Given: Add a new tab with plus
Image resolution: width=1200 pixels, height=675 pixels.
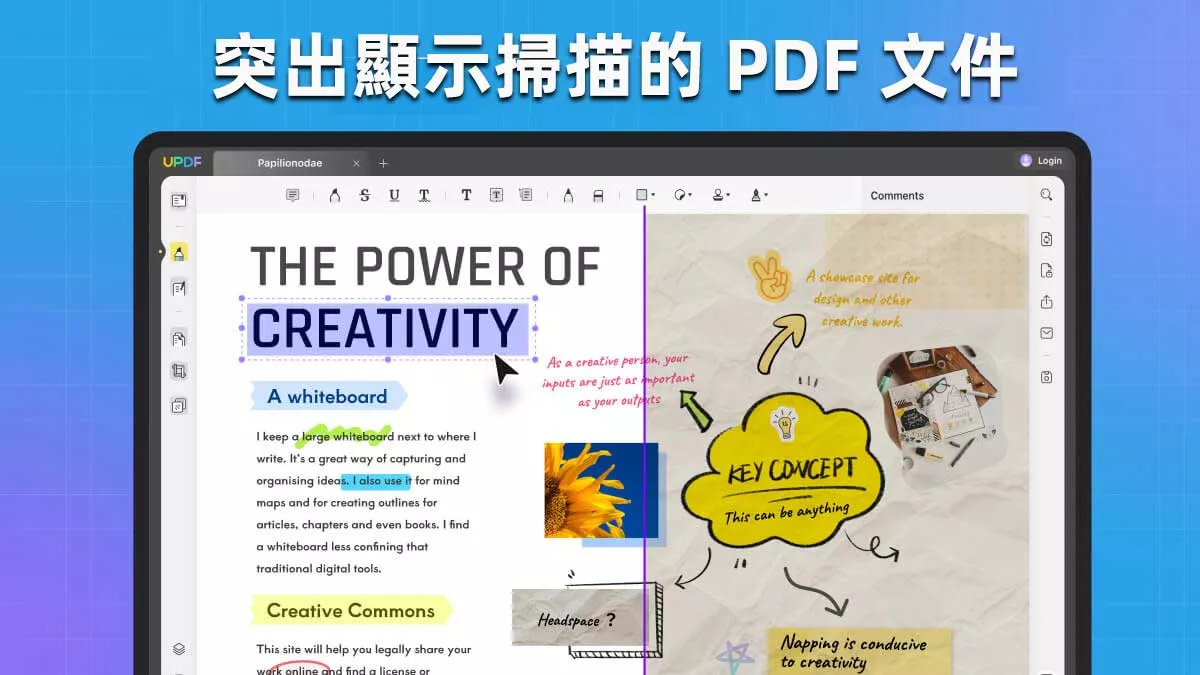Looking at the screenshot, I should point(383,163).
